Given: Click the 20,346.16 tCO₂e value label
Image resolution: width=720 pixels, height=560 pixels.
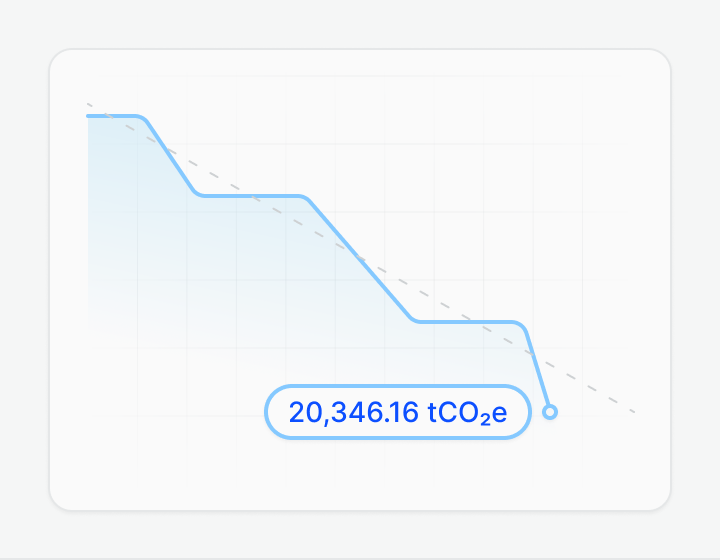Looking at the screenshot, I should 397,412.
